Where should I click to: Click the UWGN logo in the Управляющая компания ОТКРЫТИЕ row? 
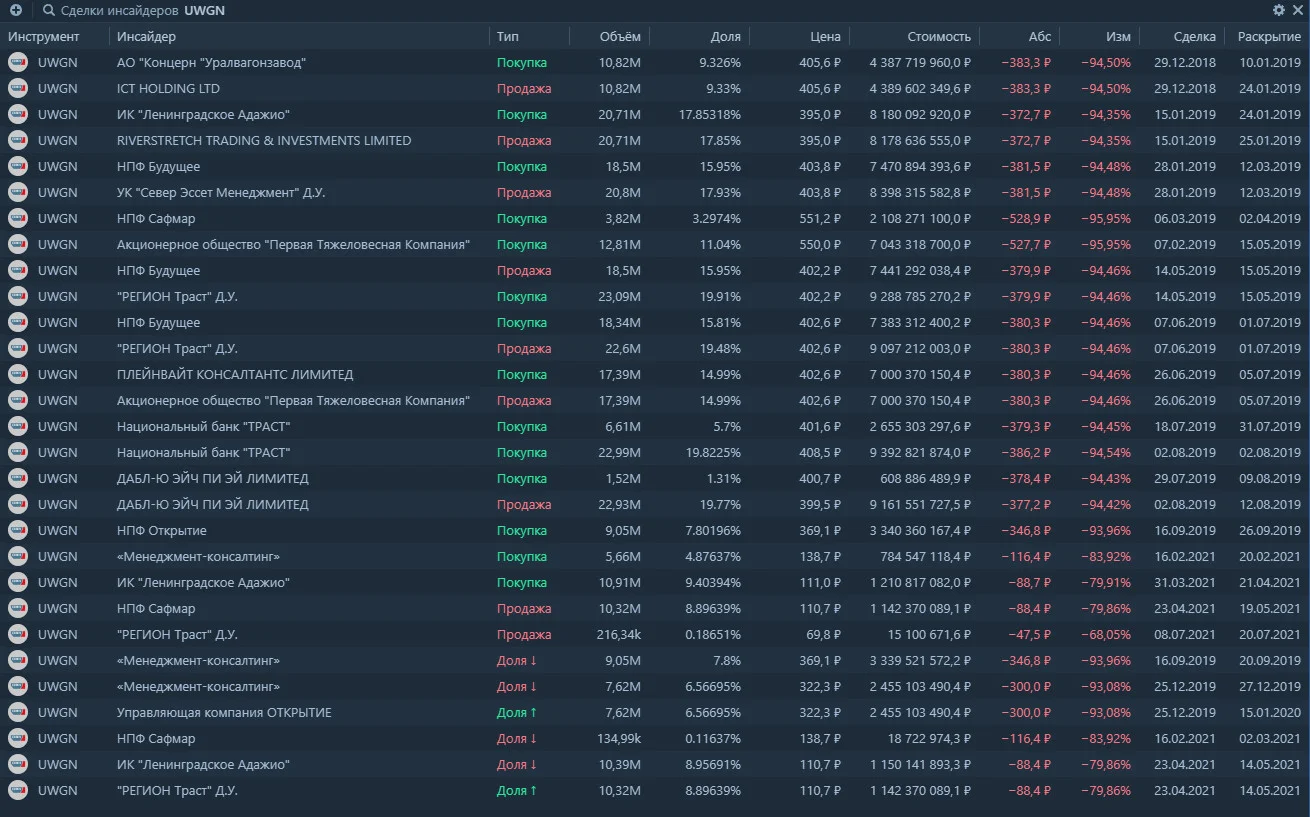tap(18, 712)
